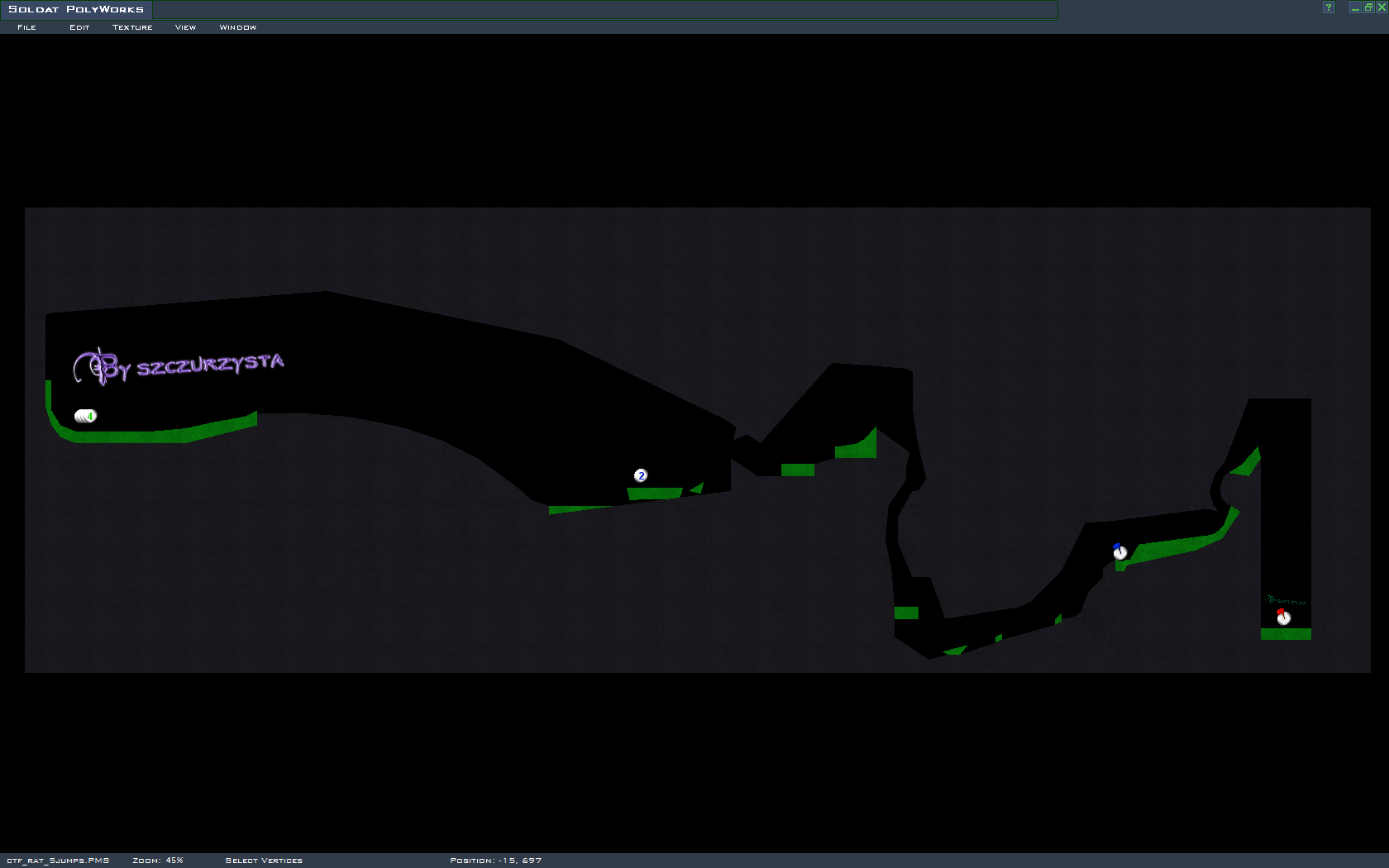Viewport: 1389px width, 868px height.
Task: Select the tiny green signature above red flag
Action: tap(1285, 600)
